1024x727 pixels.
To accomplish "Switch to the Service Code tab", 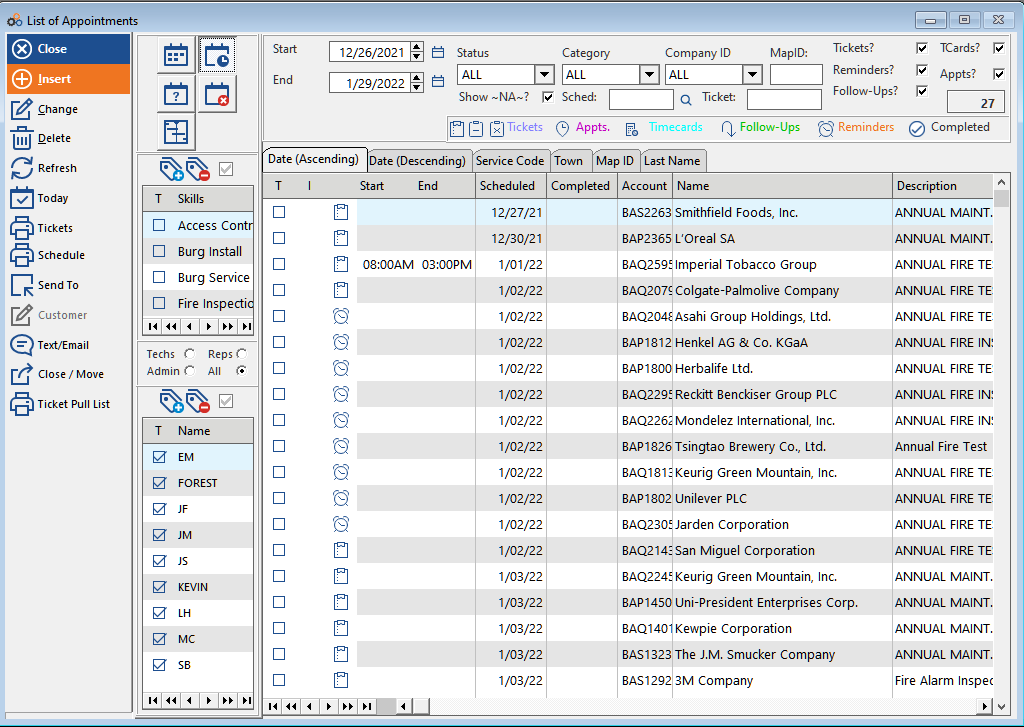I will [x=510, y=161].
